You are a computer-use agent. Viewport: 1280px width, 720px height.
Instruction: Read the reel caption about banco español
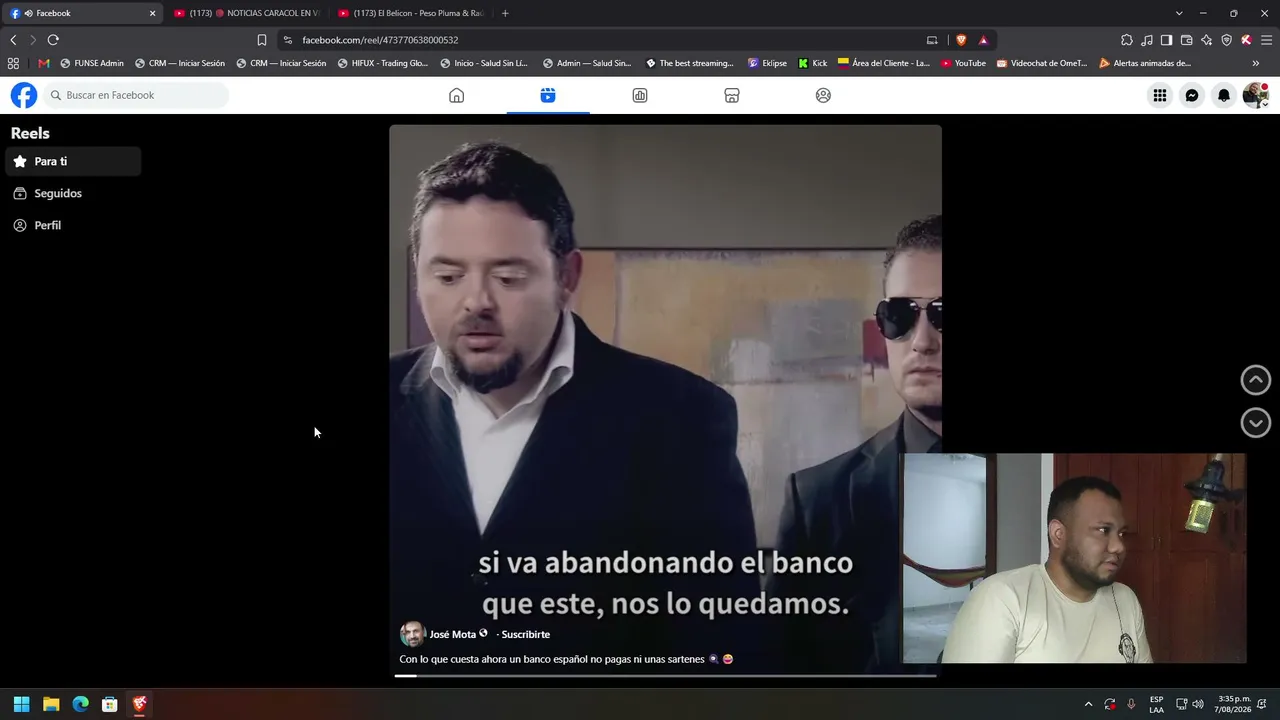pos(567,659)
